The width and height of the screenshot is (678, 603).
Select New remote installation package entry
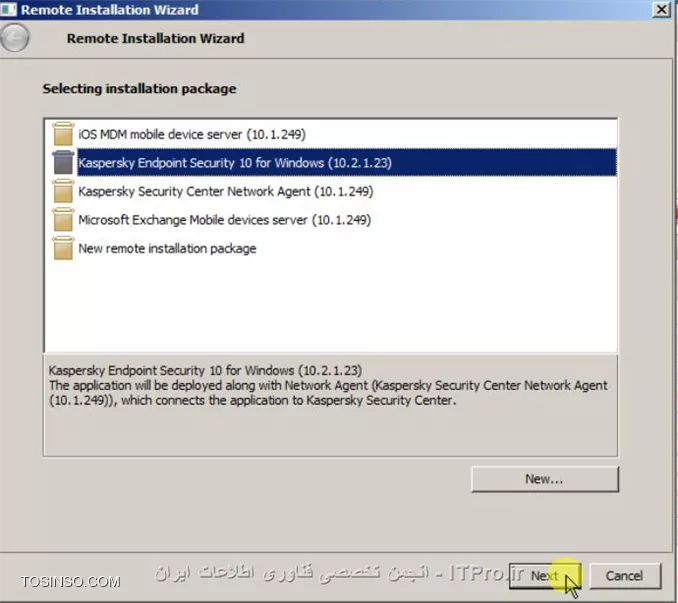[x=167, y=248]
